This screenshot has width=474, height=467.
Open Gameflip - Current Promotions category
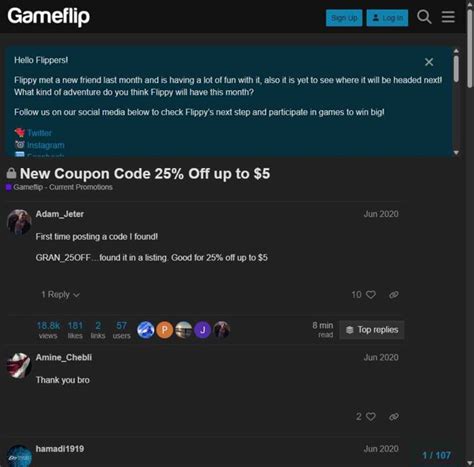coord(63,187)
